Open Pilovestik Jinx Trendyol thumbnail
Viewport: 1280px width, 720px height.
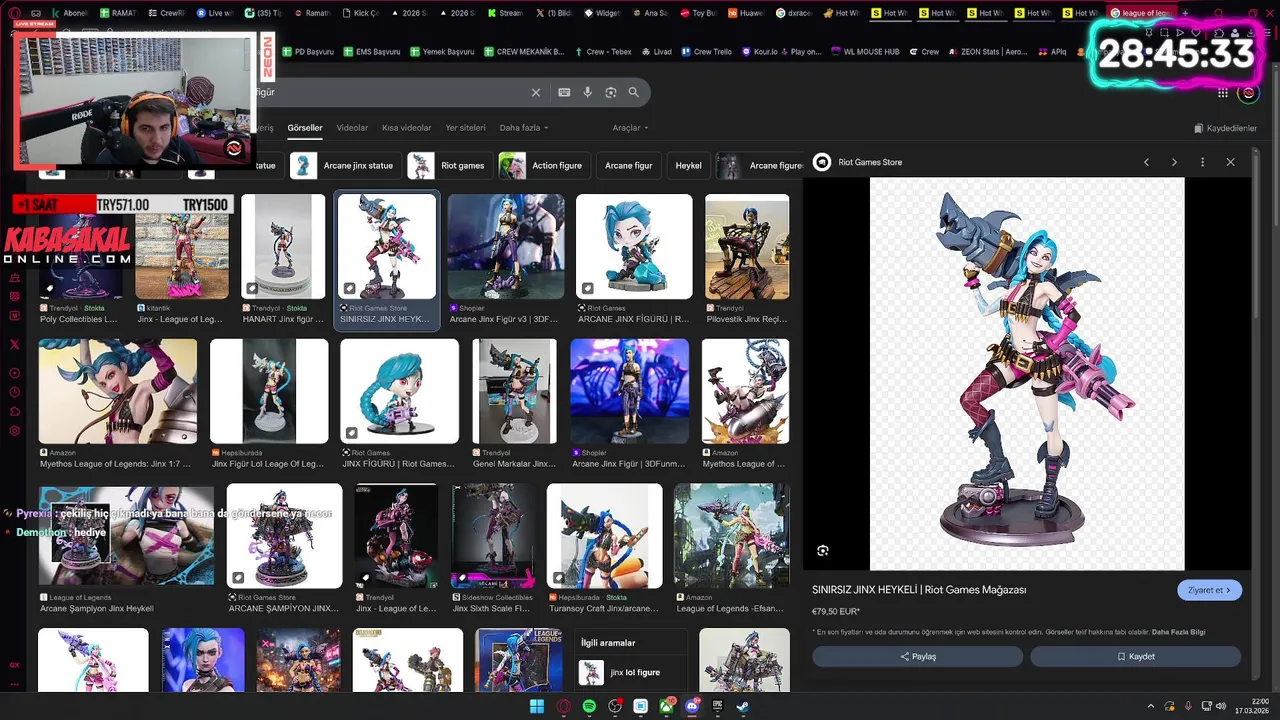pos(747,247)
